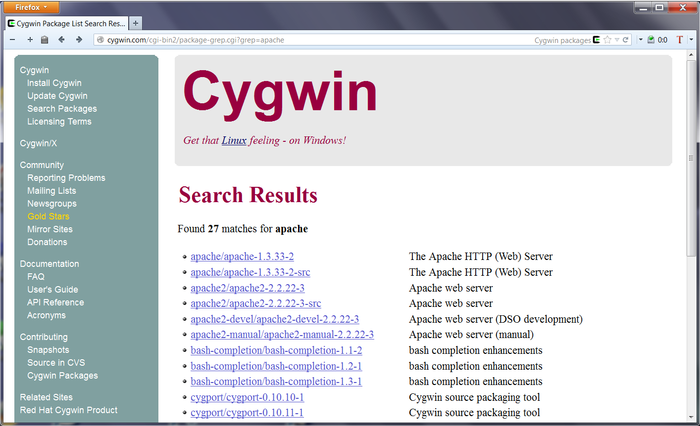700x426 pixels.
Task: Open the dropdown arrow left of the mail notifier icon
Action: click(x=641, y=40)
